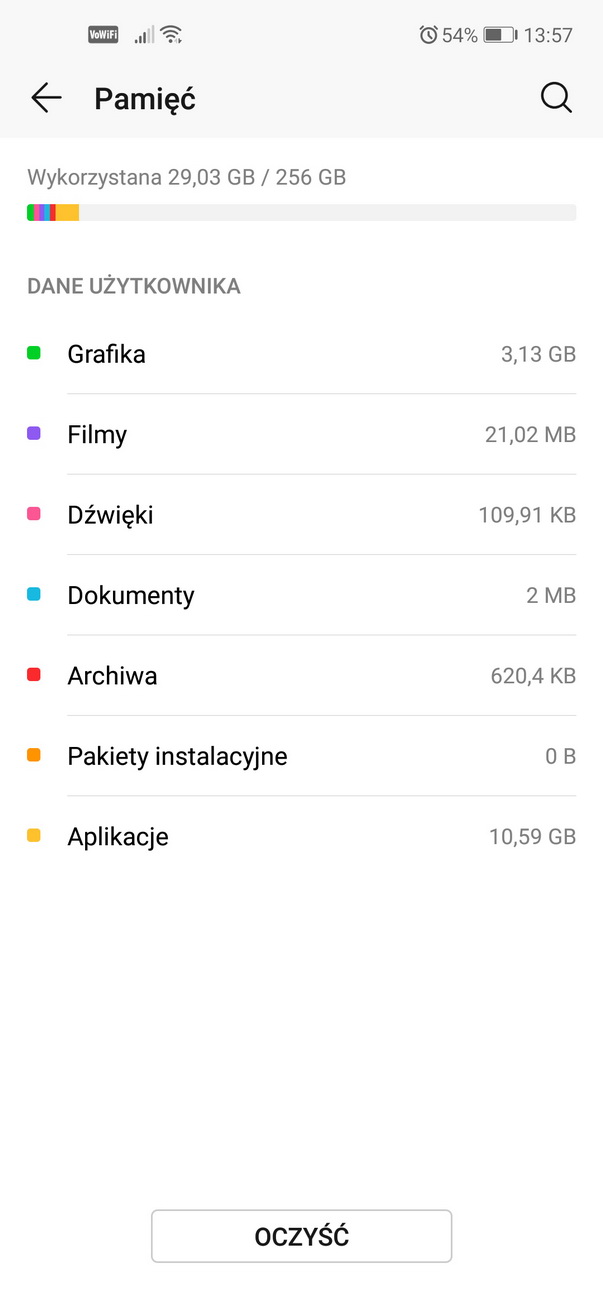
Task: Tap the green Grafika color dot
Action: (34, 353)
